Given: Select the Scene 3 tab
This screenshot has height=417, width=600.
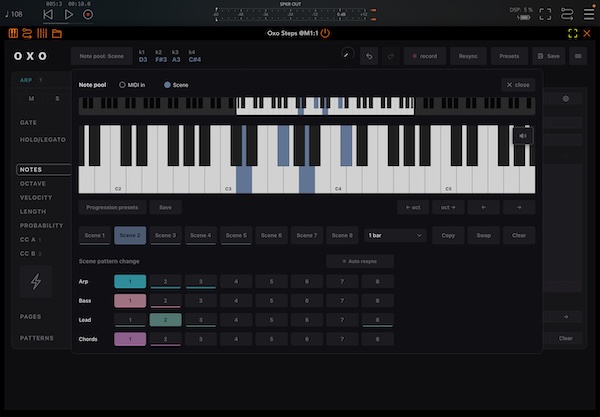Looking at the screenshot, I should point(165,235).
